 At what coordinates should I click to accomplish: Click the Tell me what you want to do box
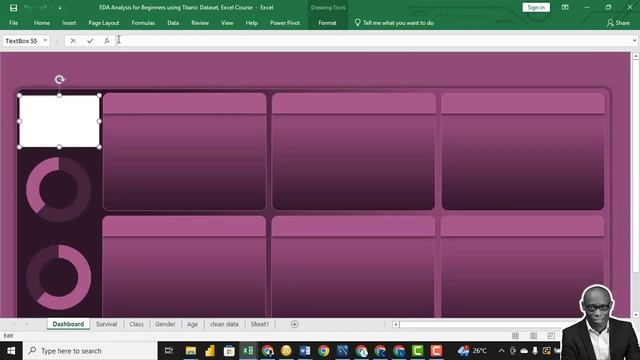tap(394, 23)
